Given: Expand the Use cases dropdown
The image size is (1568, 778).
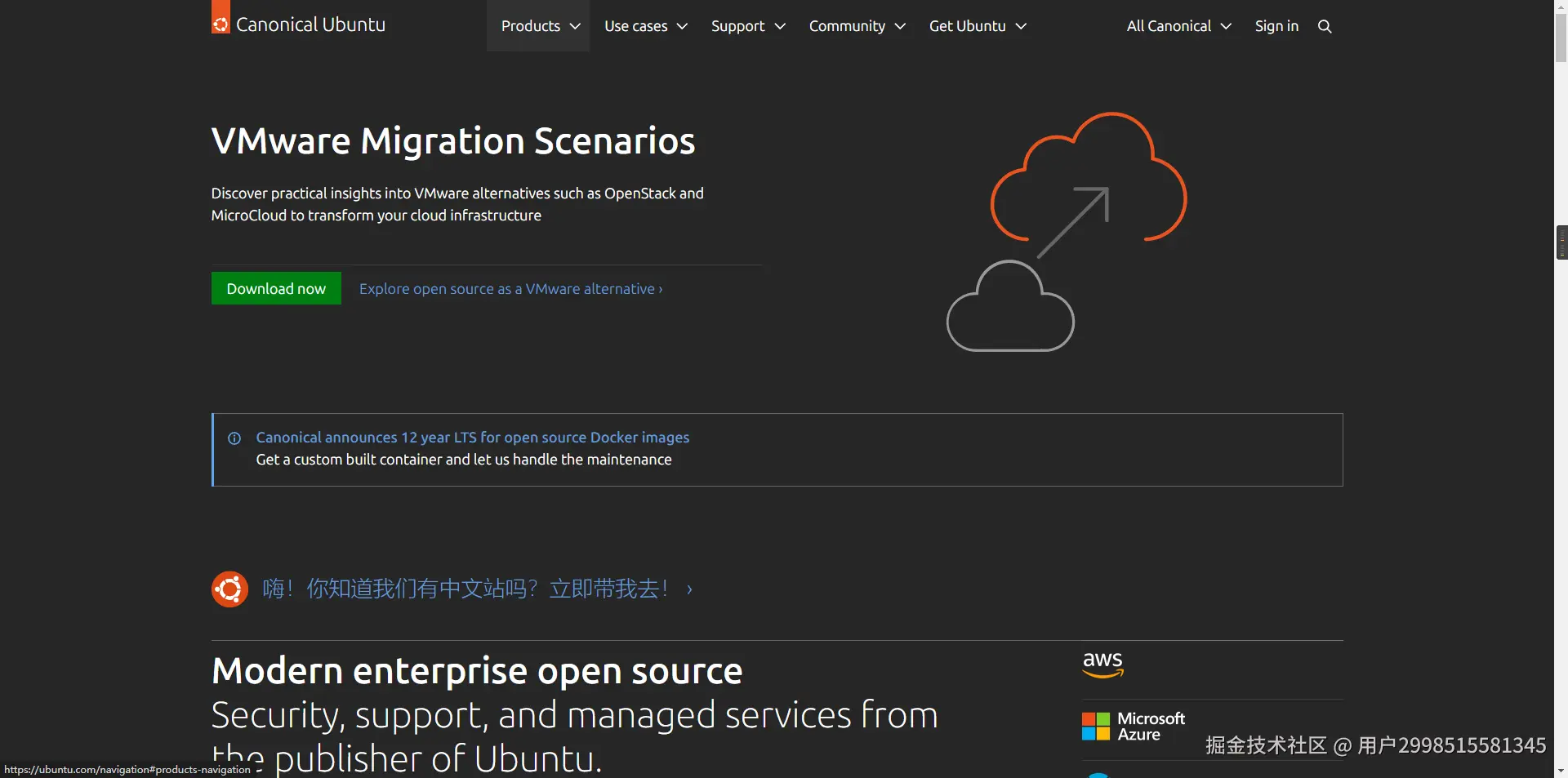Looking at the screenshot, I should click(645, 26).
